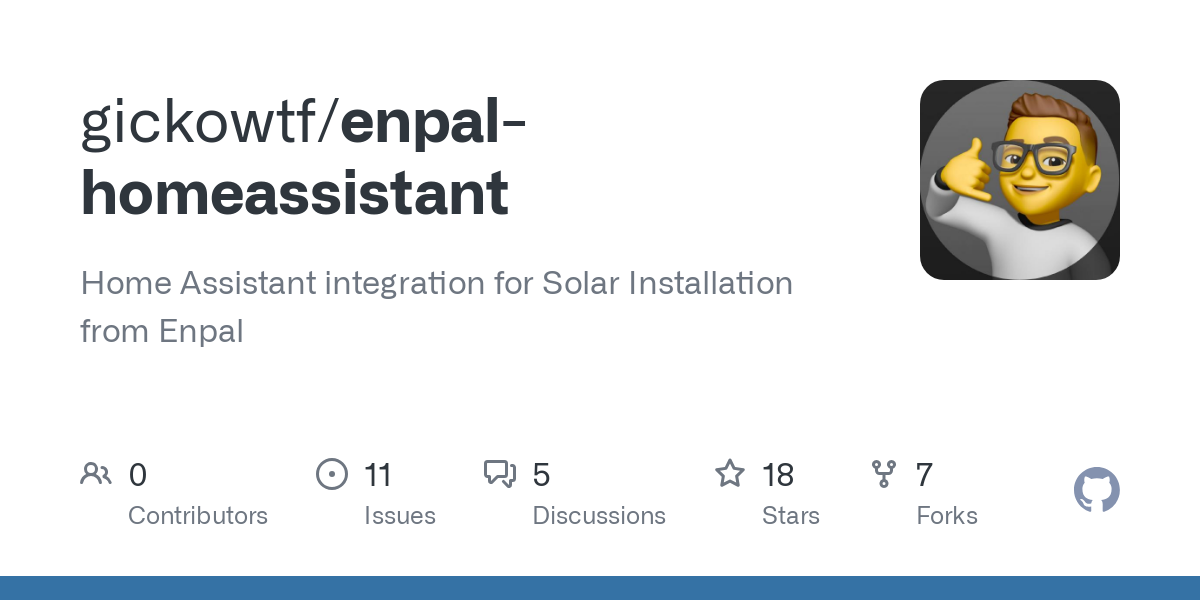Select the Stars label
This screenshot has width=1200, height=600.
791,516
